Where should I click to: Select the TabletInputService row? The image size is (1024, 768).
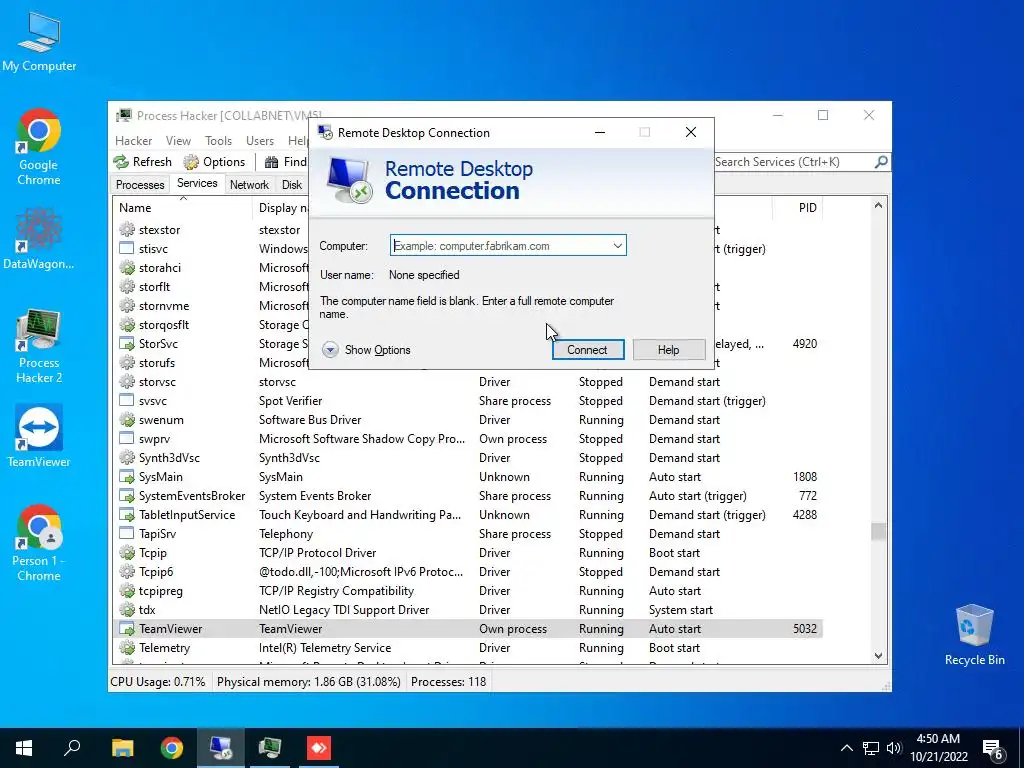[468, 515]
